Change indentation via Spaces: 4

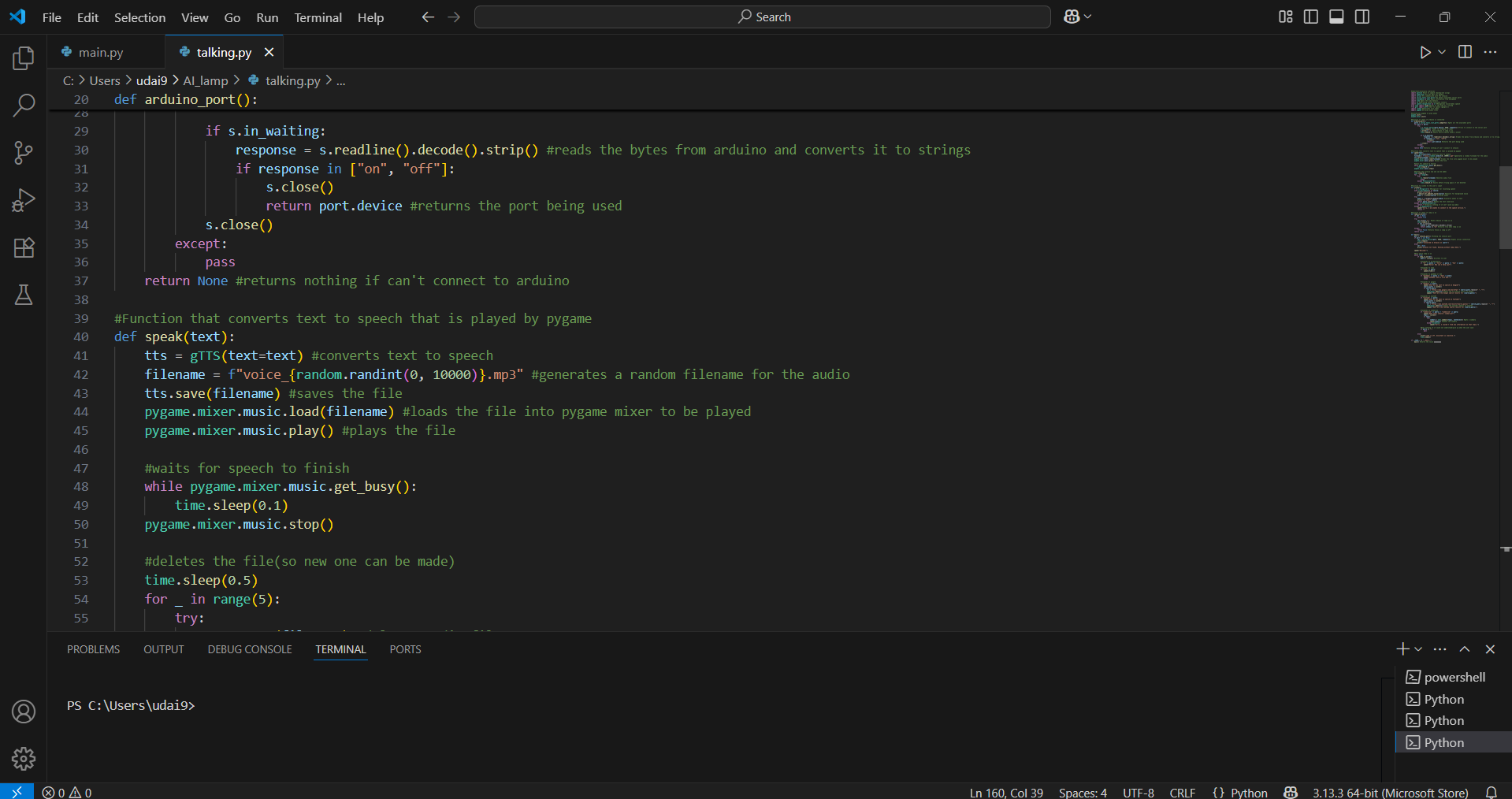(x=1083, y=792)
